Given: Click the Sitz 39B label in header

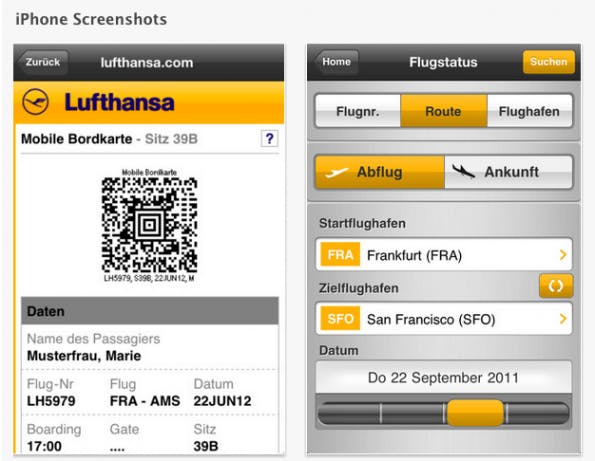Looking at the screenshot, I should click(x=171, y=139).
